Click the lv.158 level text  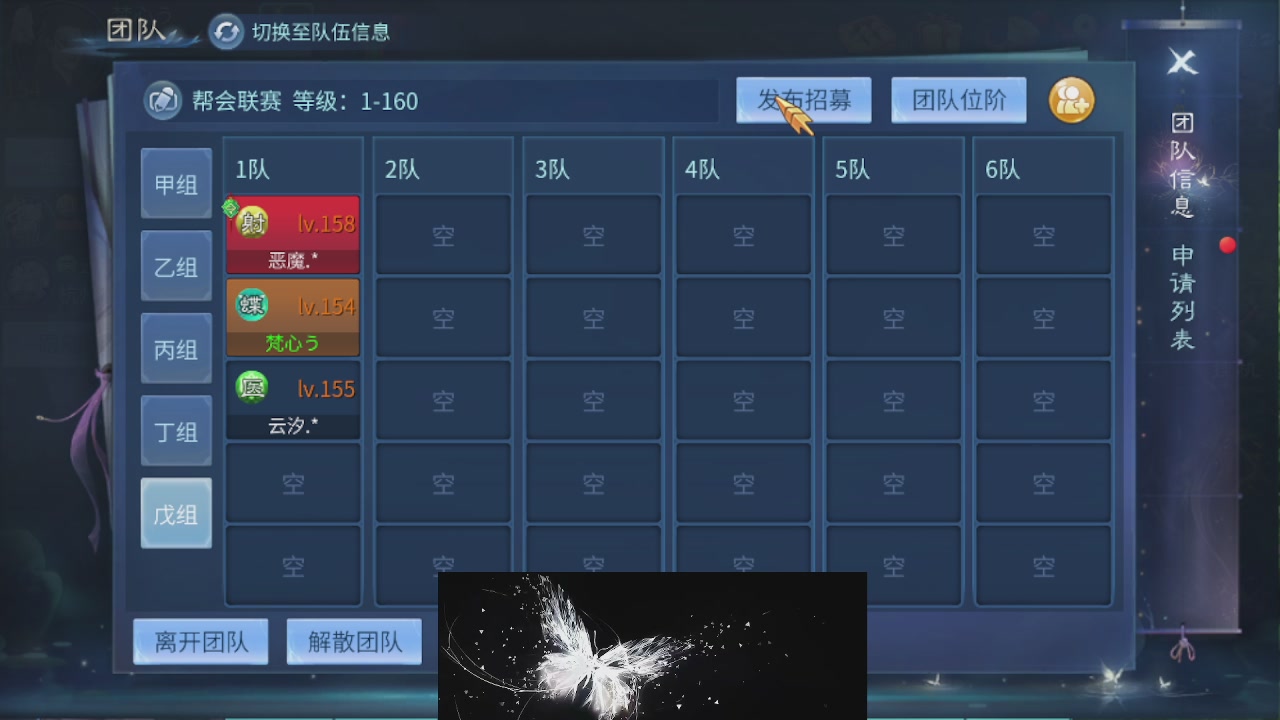coord(326,224)
